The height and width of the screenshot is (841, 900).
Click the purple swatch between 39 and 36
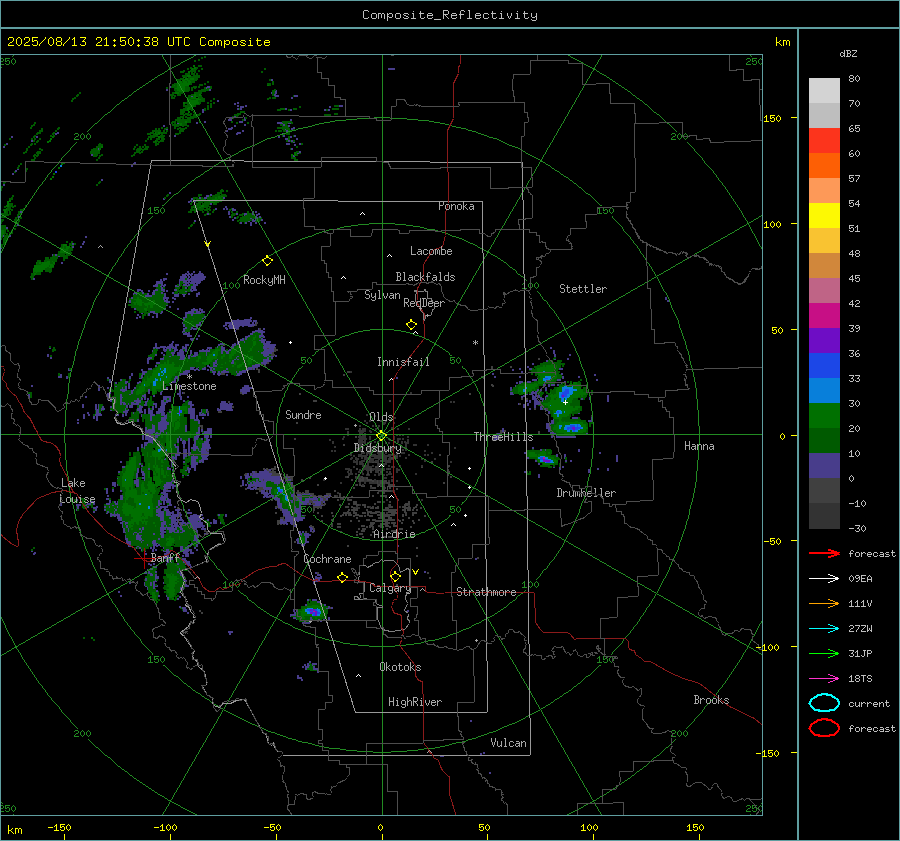pos(824,341)
